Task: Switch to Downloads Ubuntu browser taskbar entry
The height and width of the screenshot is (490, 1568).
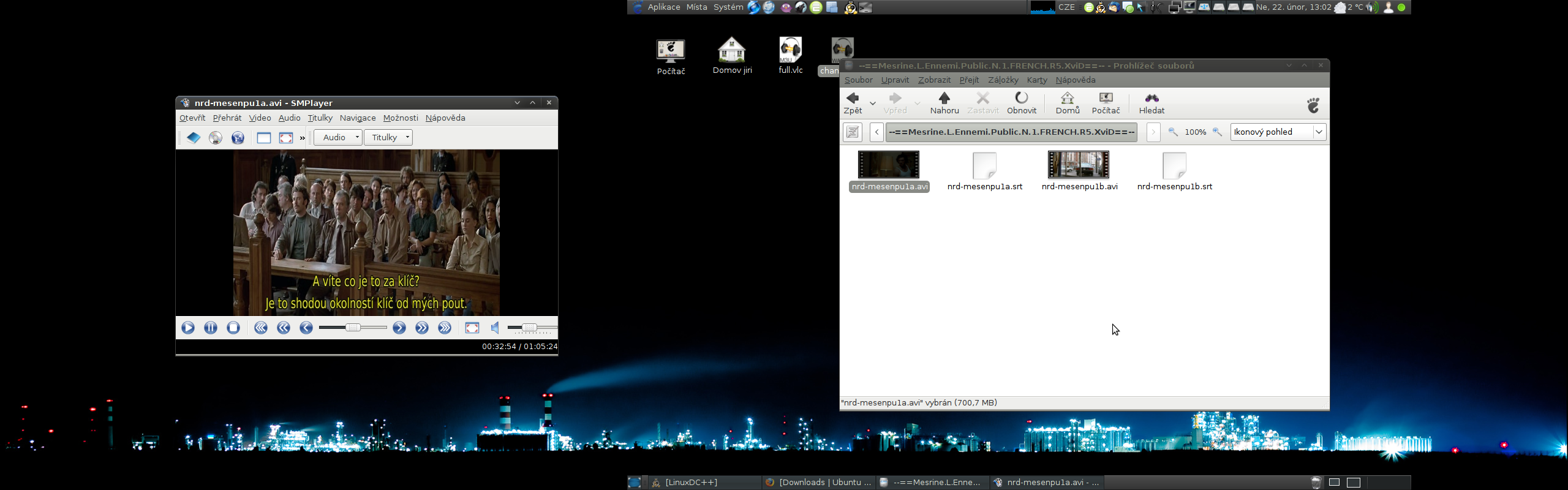Action: pos(818,483)
